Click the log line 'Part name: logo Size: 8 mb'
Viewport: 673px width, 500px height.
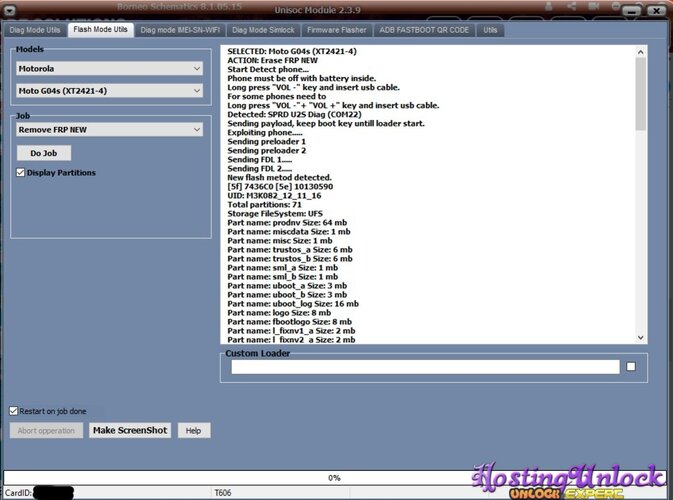[279, 313]
